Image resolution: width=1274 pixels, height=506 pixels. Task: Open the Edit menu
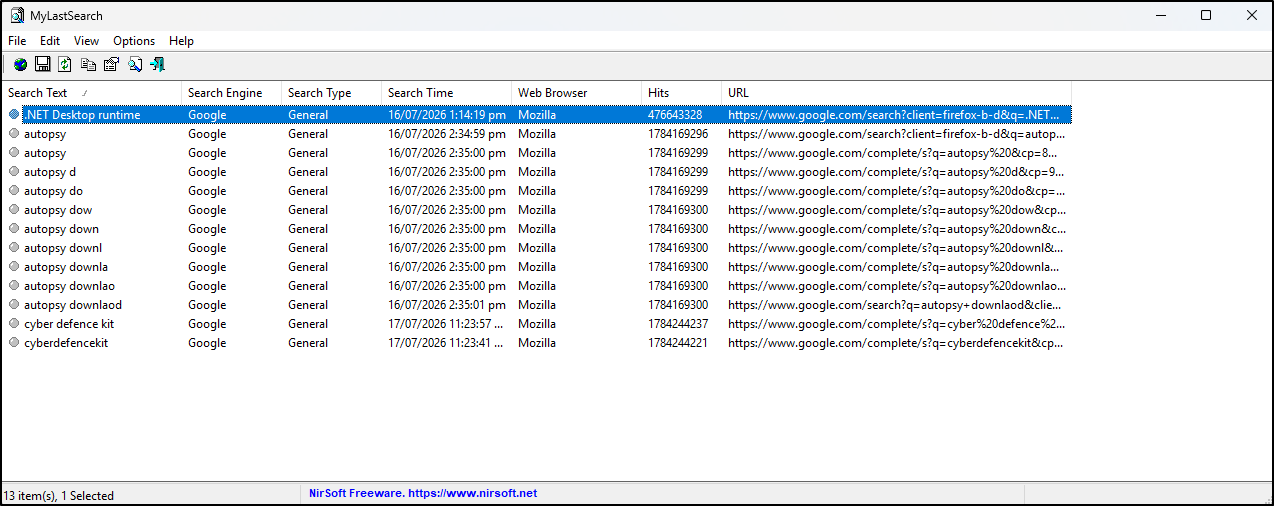coord(50,41)
